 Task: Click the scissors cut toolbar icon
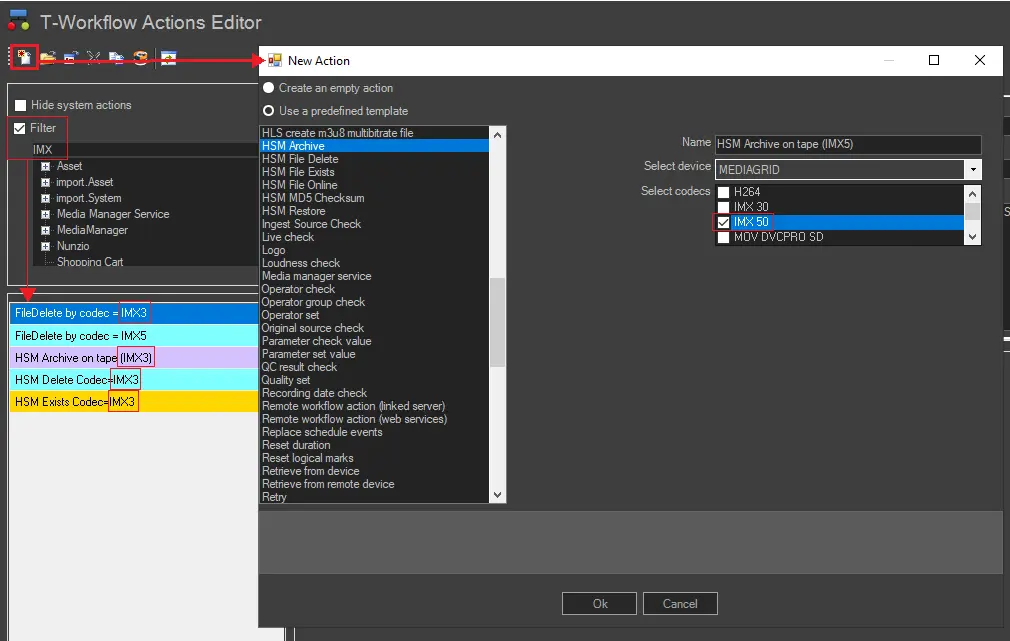[94, 58]
